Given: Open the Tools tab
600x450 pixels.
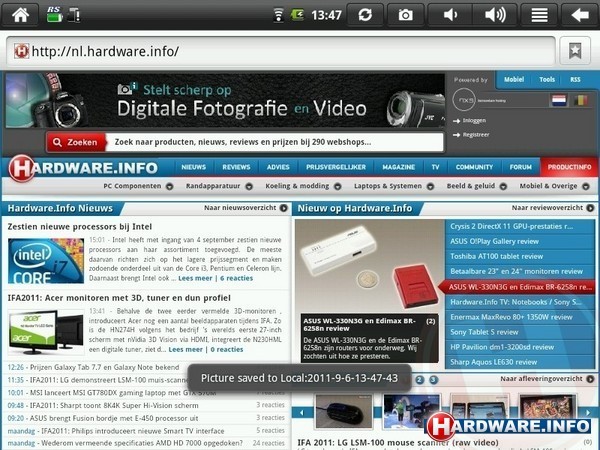Looking at the screenshot, I should 547,80.
